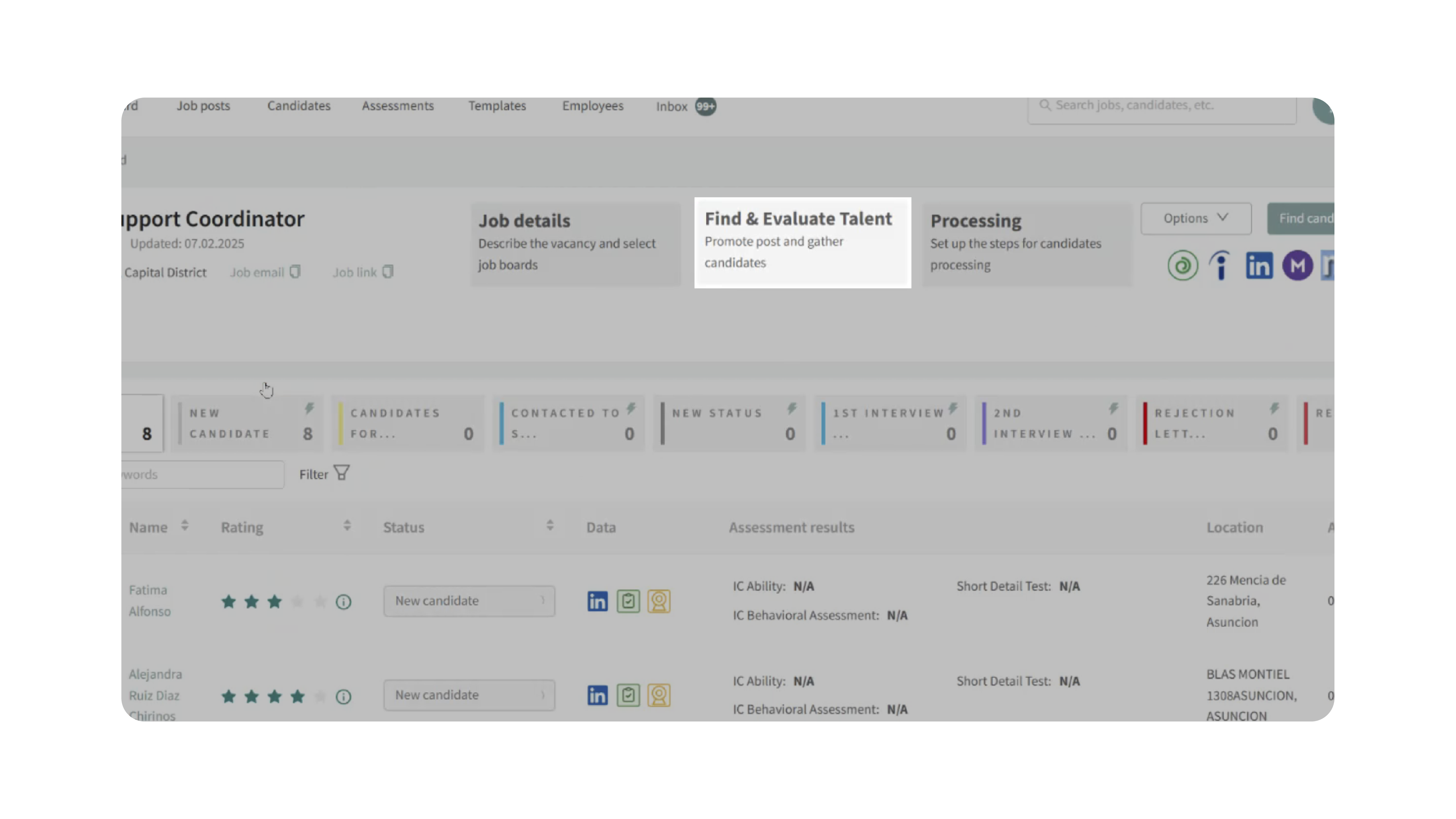Click the green spiral job board icon
This screenshot has height=819, width=1456.
click(1182, 266)
